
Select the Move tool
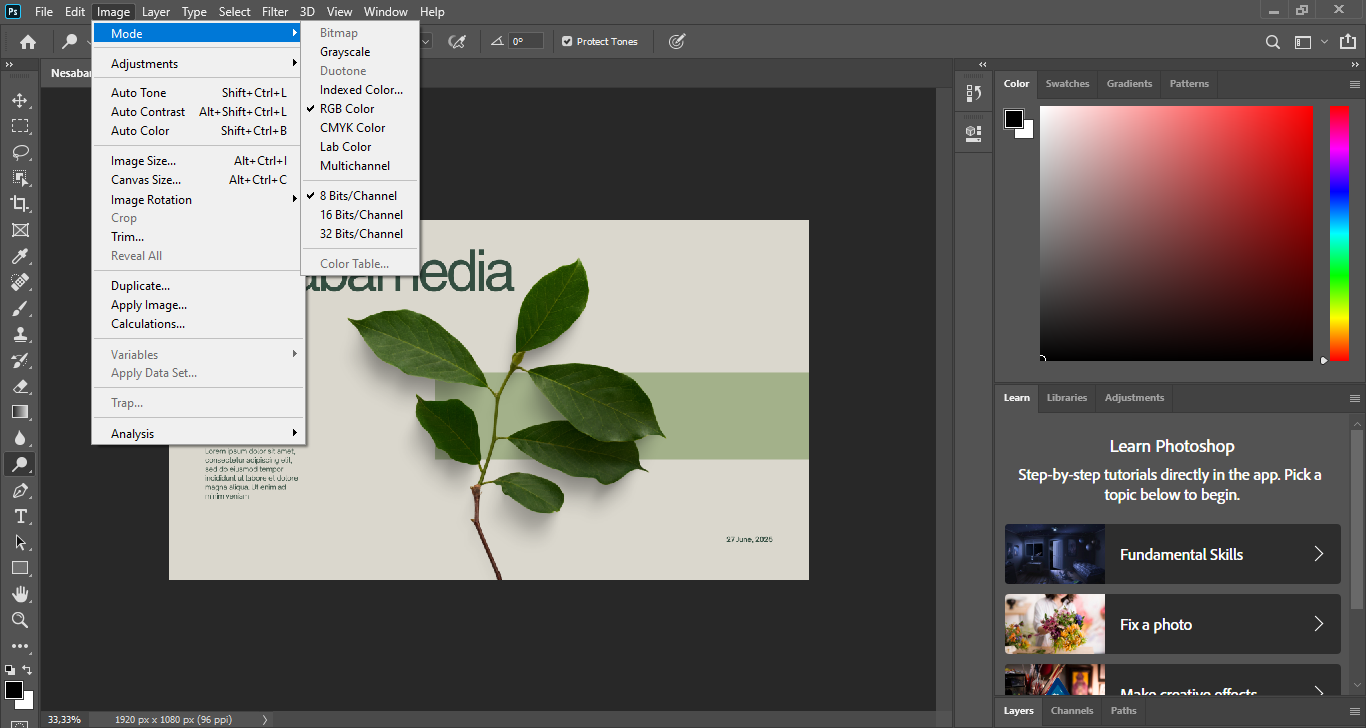pos(19,100)
